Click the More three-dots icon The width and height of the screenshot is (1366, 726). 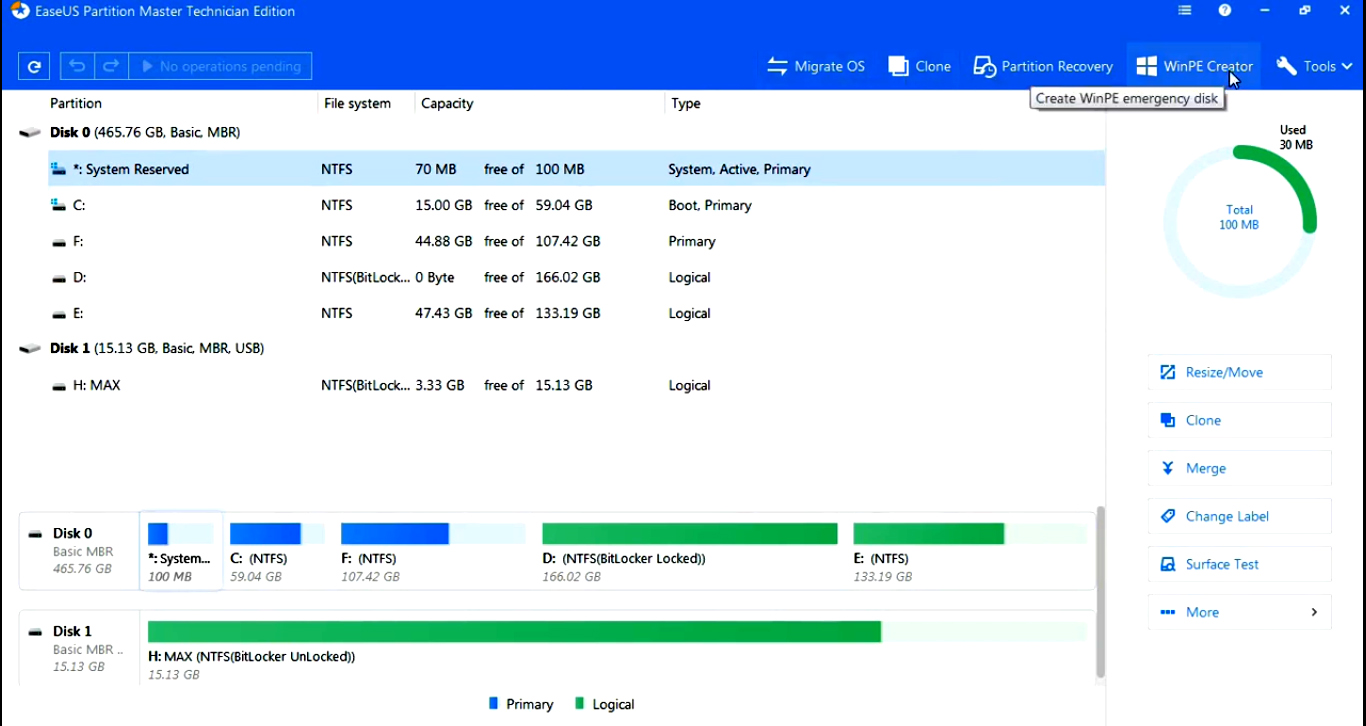(1167, 612)
